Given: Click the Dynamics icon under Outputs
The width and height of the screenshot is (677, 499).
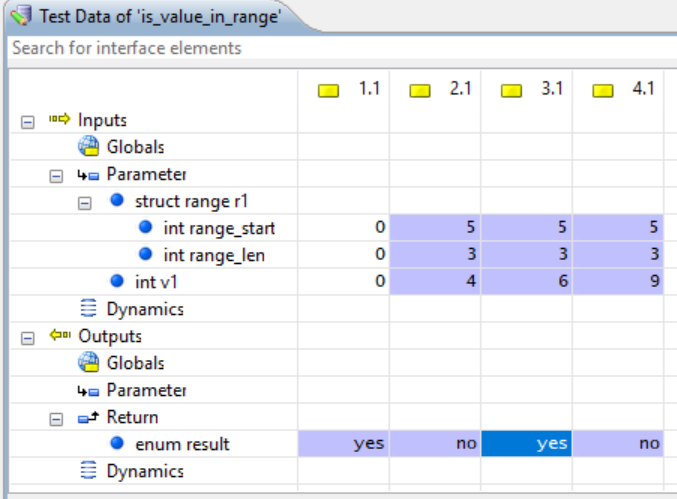Looking at the screenshot, I should (x=89, y=470).
